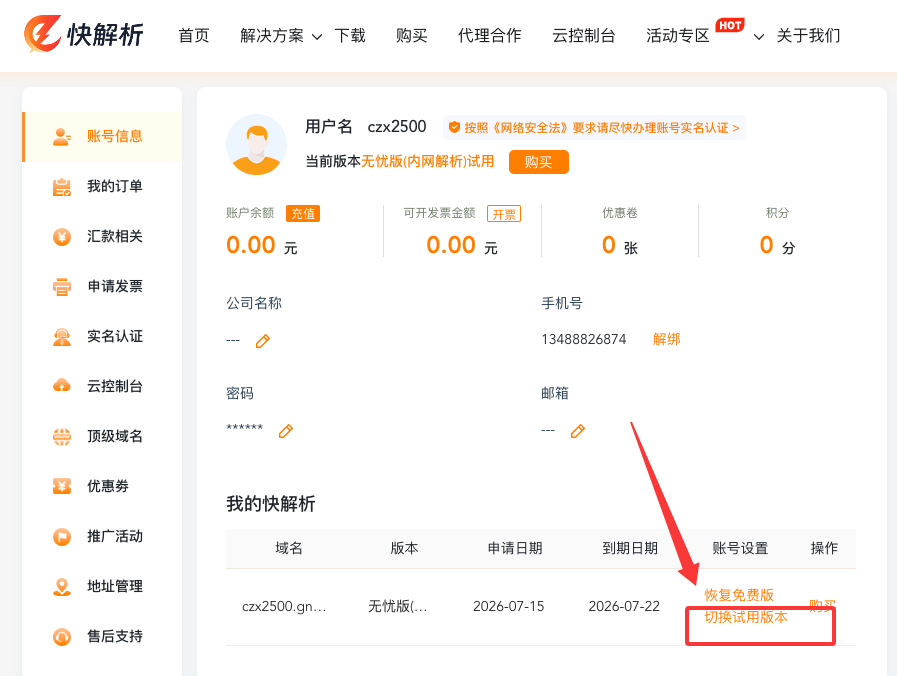Edit email with pencil icon
Screen dimensions: 897x676
[578, 431]
